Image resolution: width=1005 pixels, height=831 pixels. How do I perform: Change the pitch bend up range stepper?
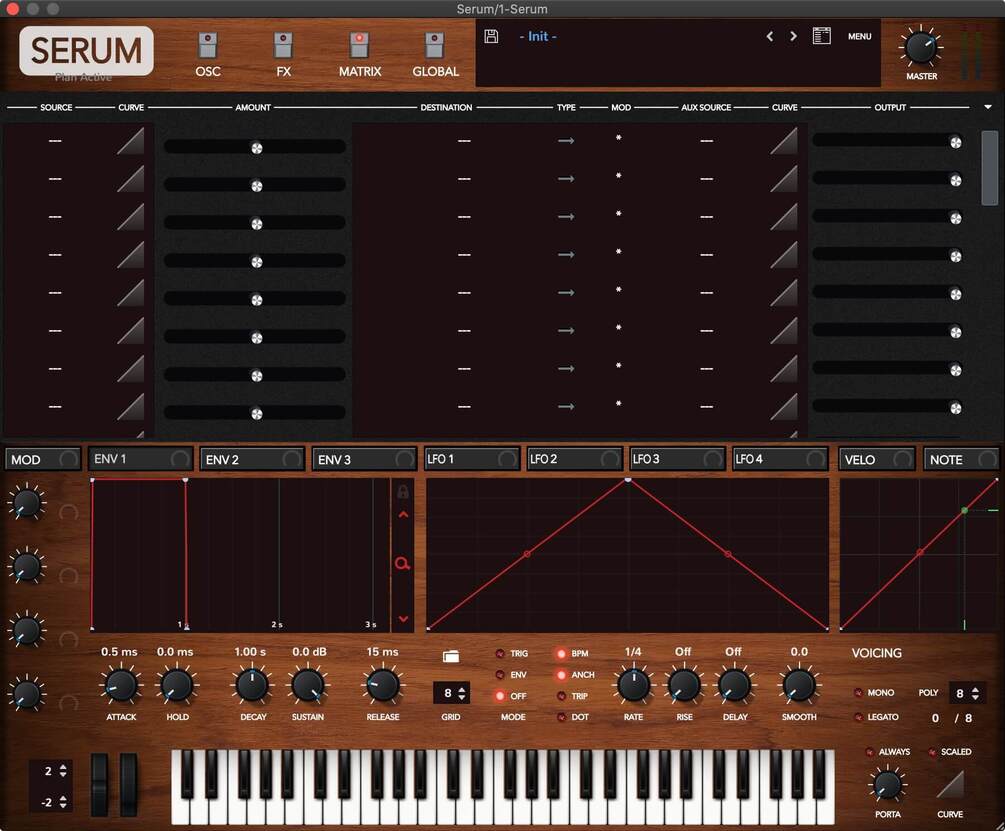tap(63, 771)
